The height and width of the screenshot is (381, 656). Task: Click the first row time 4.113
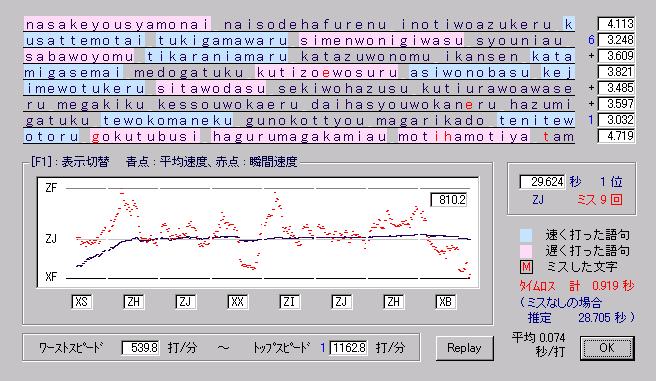tap(616, 24)
